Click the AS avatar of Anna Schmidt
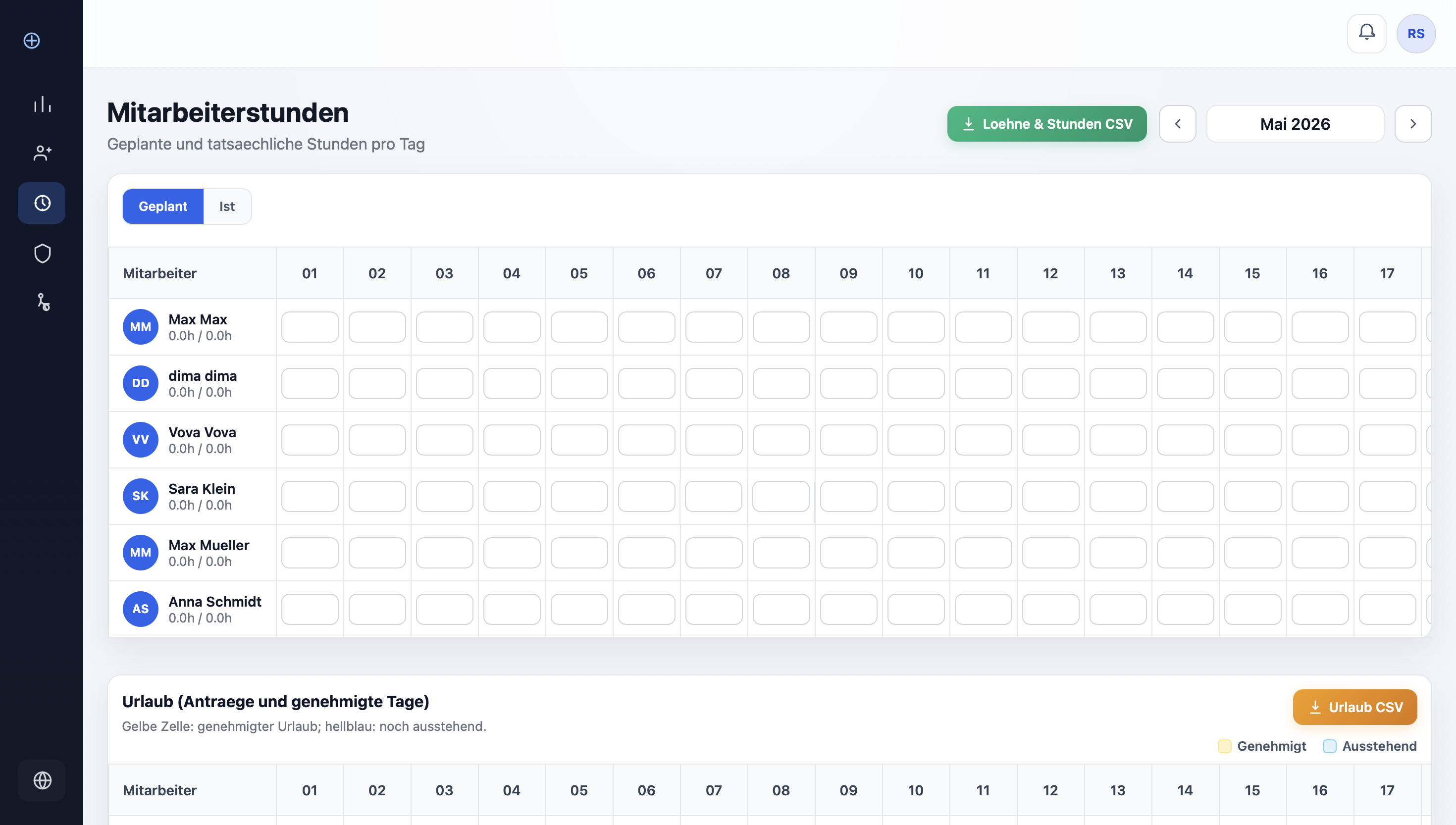1456x825 pixels. (x=141, y=609)
